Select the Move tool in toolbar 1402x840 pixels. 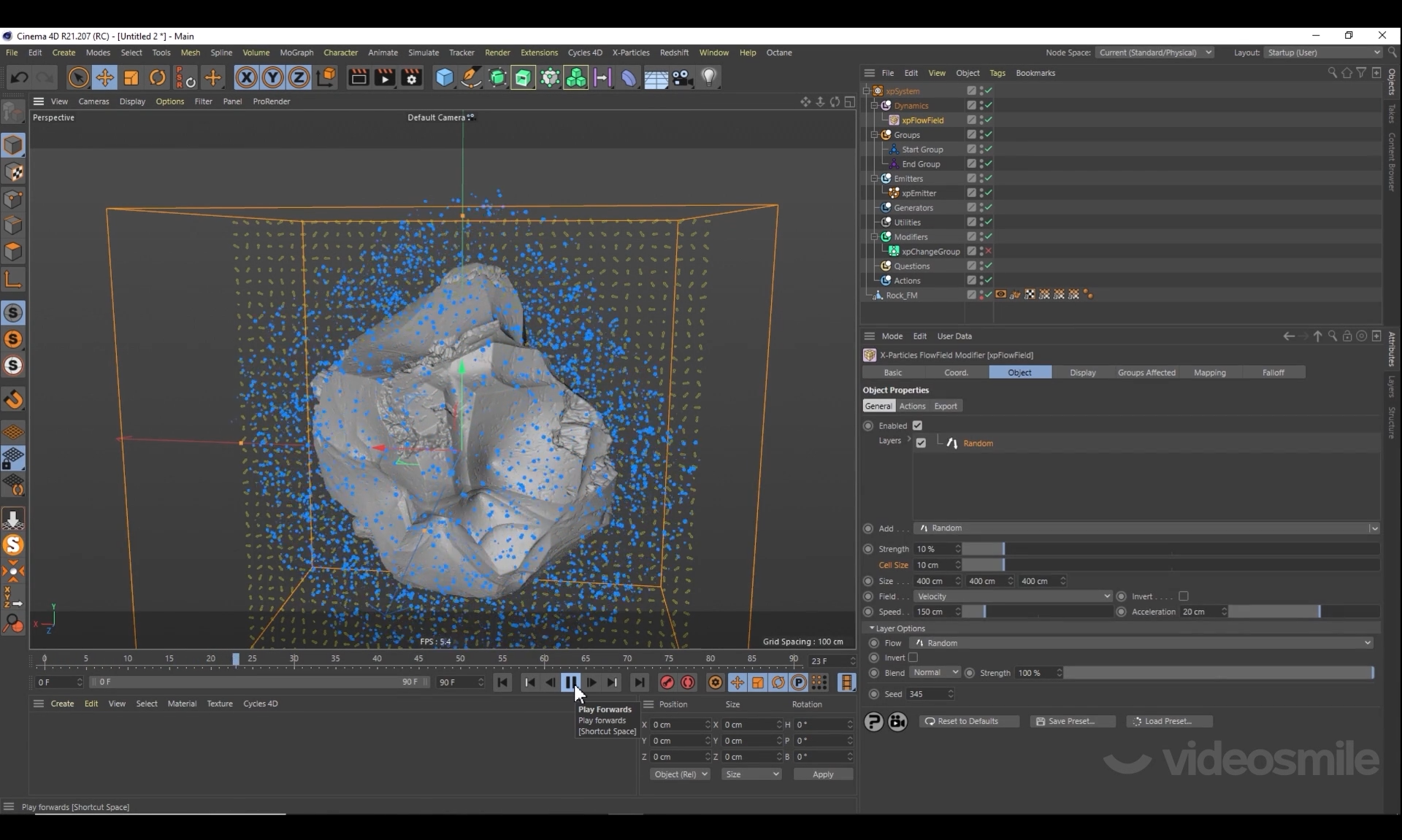pyautogui.click(x=104, y=77)
